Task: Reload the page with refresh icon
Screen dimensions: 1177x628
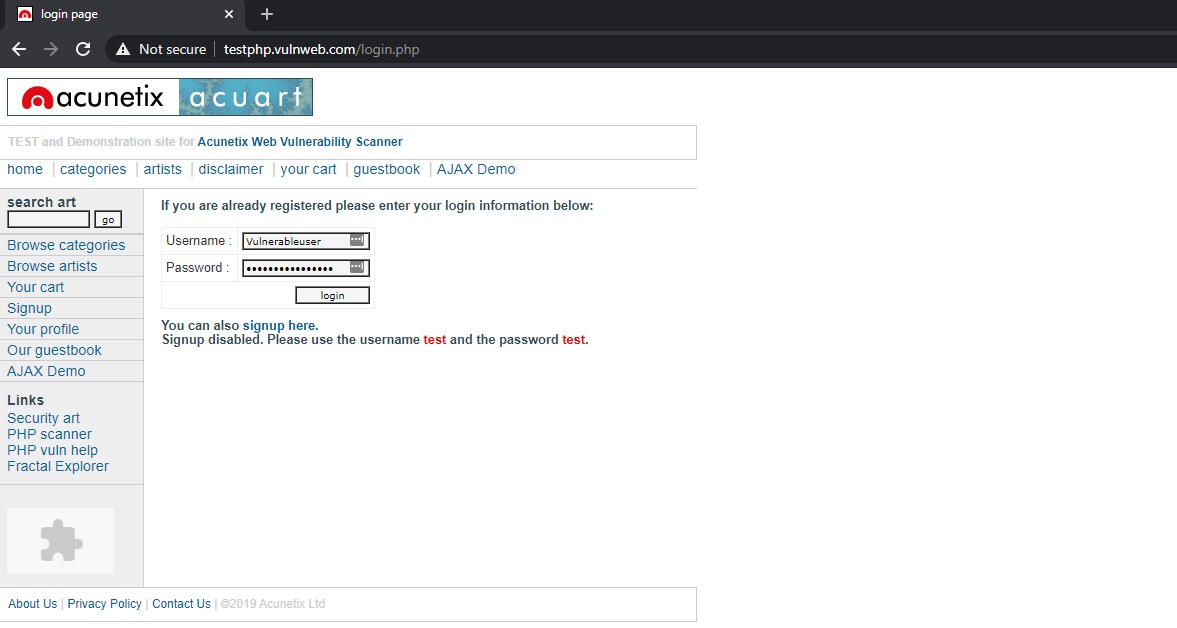Action: (x=83, y=50)
